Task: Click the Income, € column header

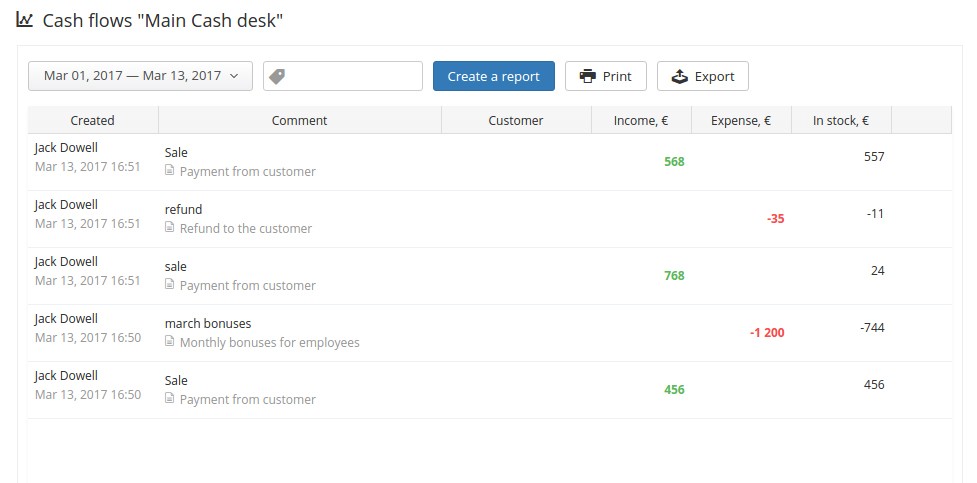Action: [641, 120]
